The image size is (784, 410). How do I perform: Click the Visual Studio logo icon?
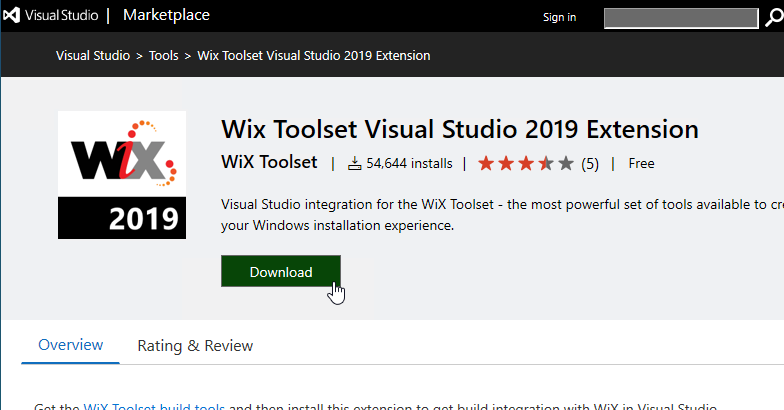[x=12, y=16]
